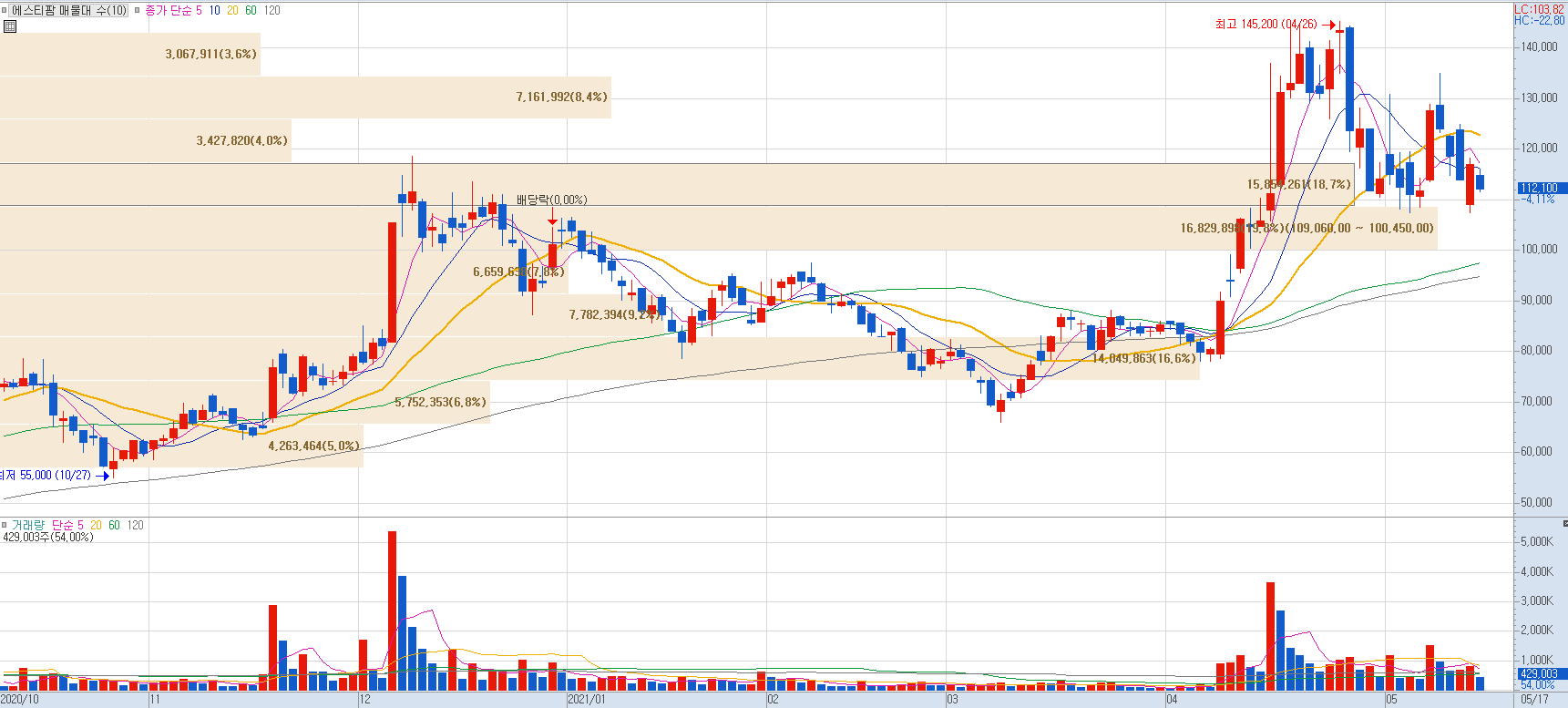Open the data table grid icon
The height and width of the screenshot is (708, 1568).
click(x=10, y=26)
